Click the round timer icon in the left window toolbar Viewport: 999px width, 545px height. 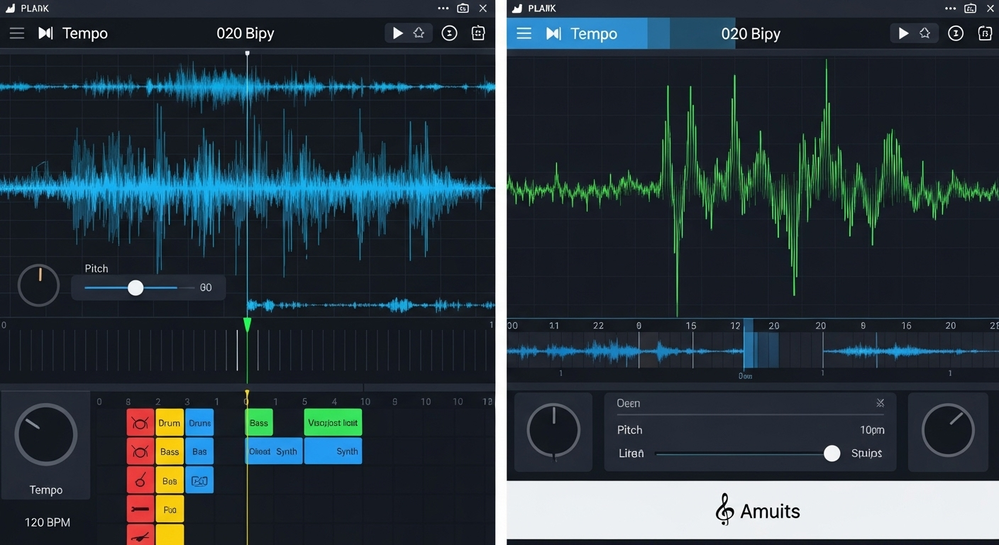click(x=449, y=33)
